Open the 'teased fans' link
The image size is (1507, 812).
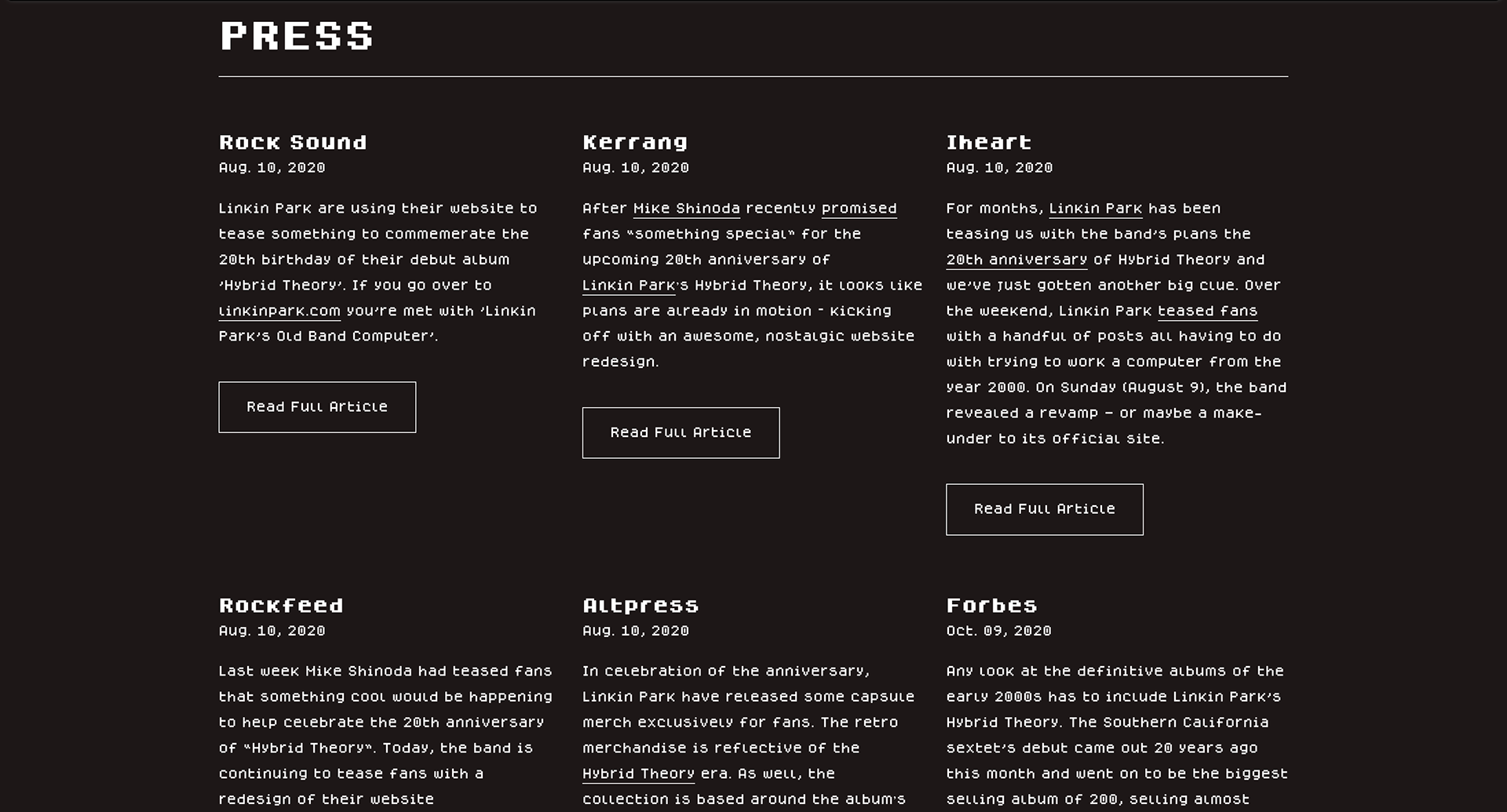pos(1207,311)
